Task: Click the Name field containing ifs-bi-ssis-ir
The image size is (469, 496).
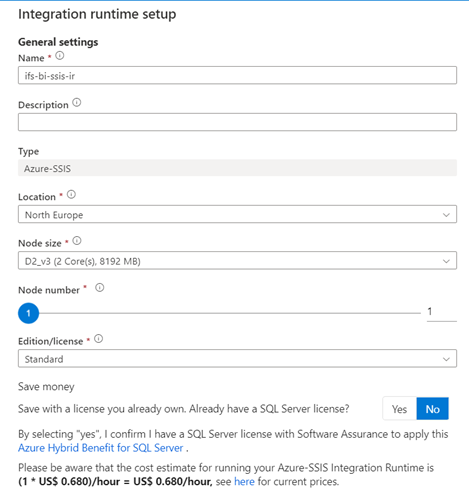Action: click(237, 75)
